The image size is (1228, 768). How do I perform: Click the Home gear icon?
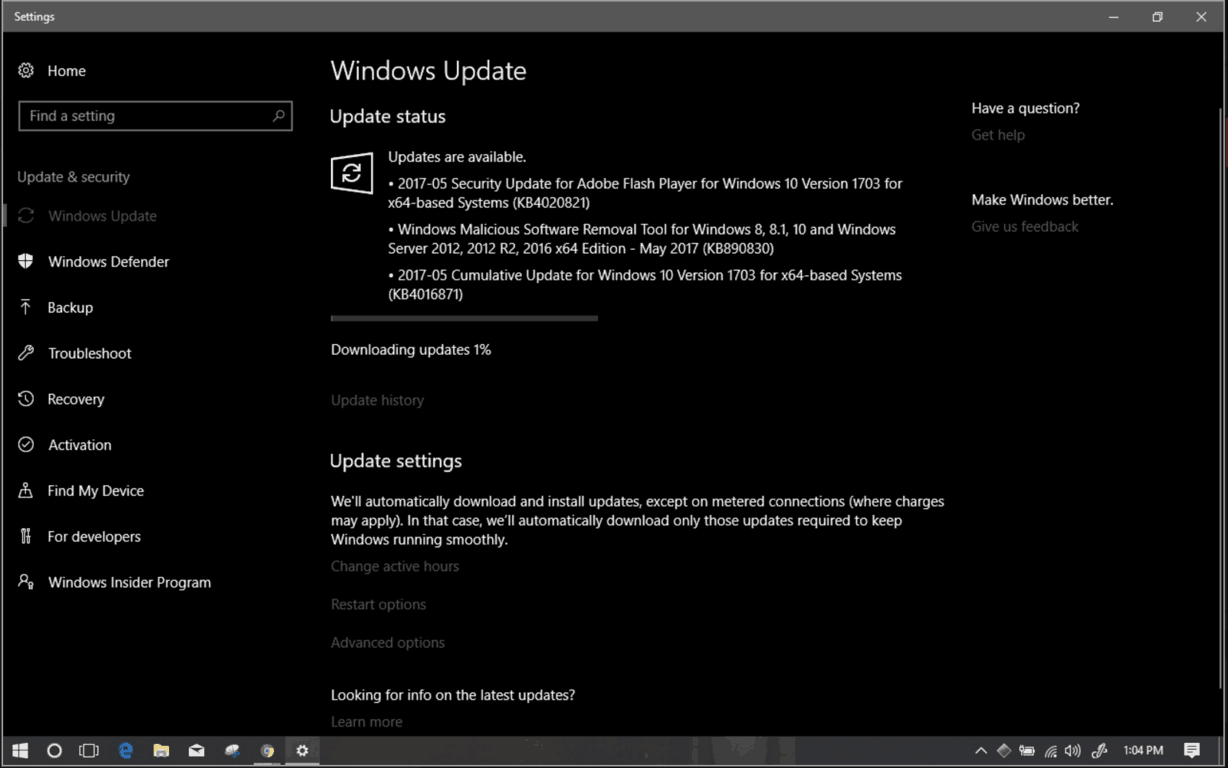(26, 70)
